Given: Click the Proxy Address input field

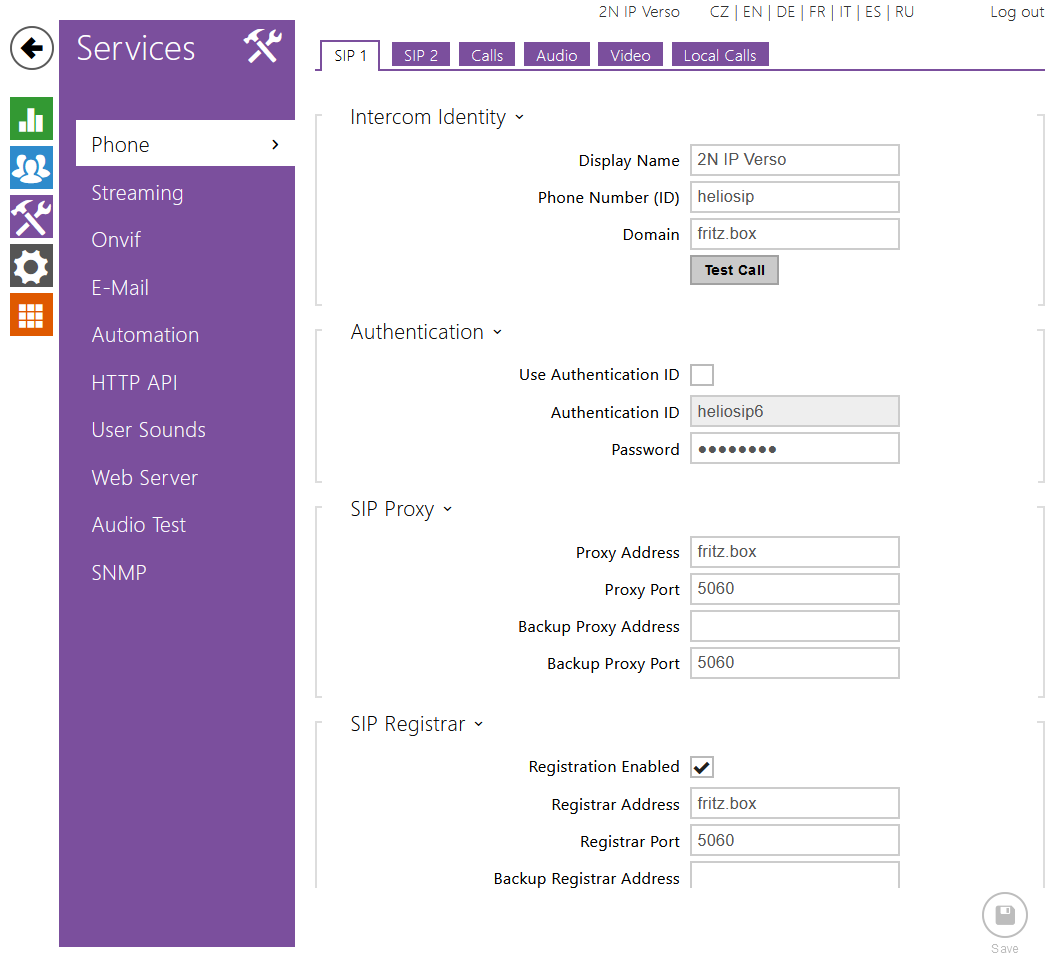Looking at the screenshot, I should [794, 552].
